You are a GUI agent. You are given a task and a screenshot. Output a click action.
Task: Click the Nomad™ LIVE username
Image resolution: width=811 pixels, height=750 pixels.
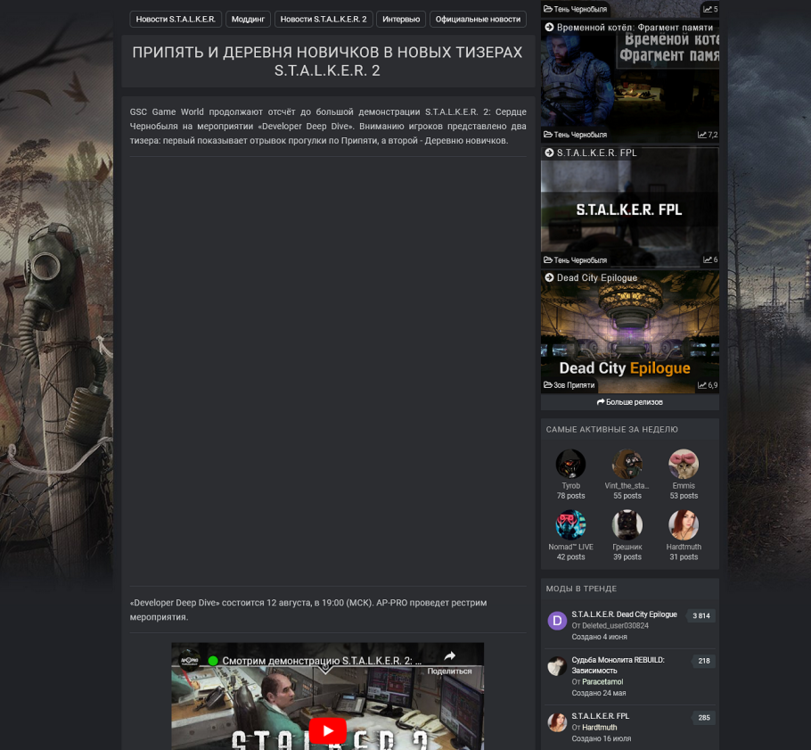pyautogui.click(x=570, y=547)
